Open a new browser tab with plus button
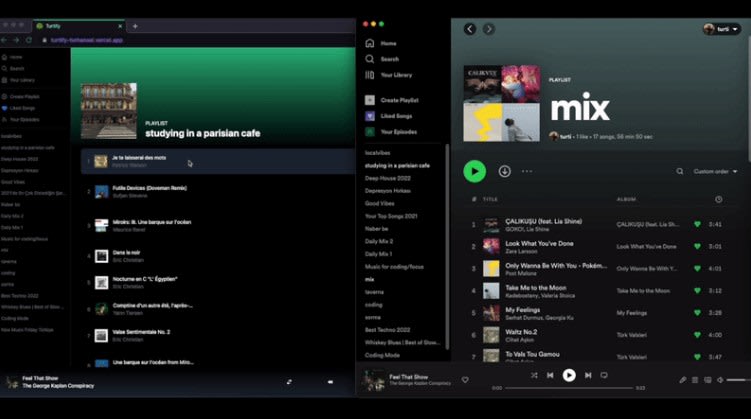Screen dimensions: 751x419 [x=136, y=26]
